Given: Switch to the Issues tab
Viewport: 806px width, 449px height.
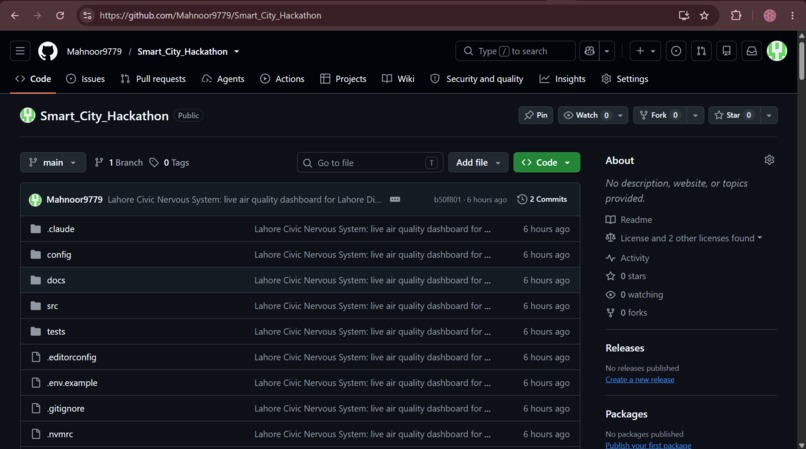Looking at the screenshot, I should tap(86, 79).
